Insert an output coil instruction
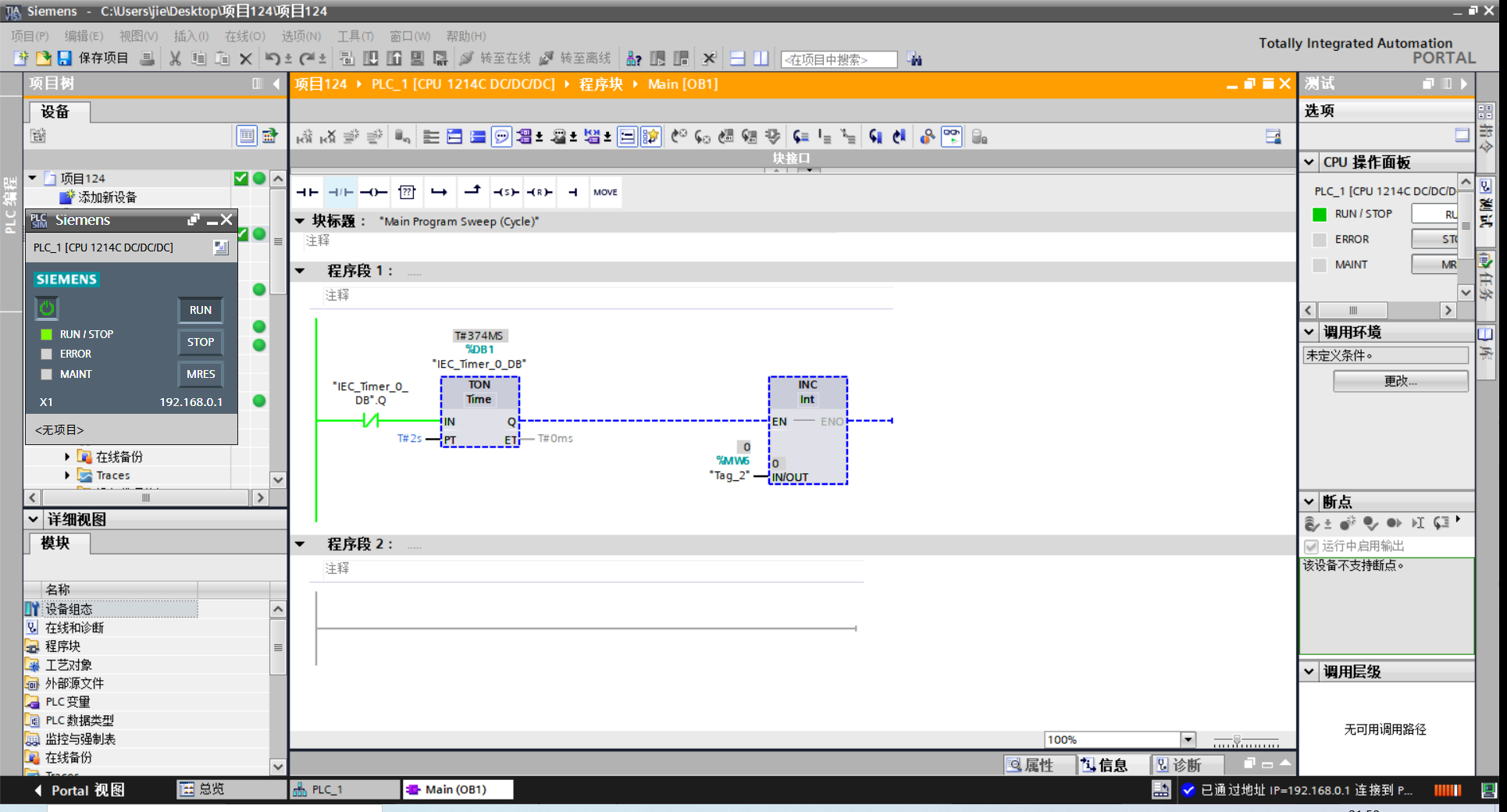The width and height of the screenshot is (1507, 812). (x=373, y=192)
